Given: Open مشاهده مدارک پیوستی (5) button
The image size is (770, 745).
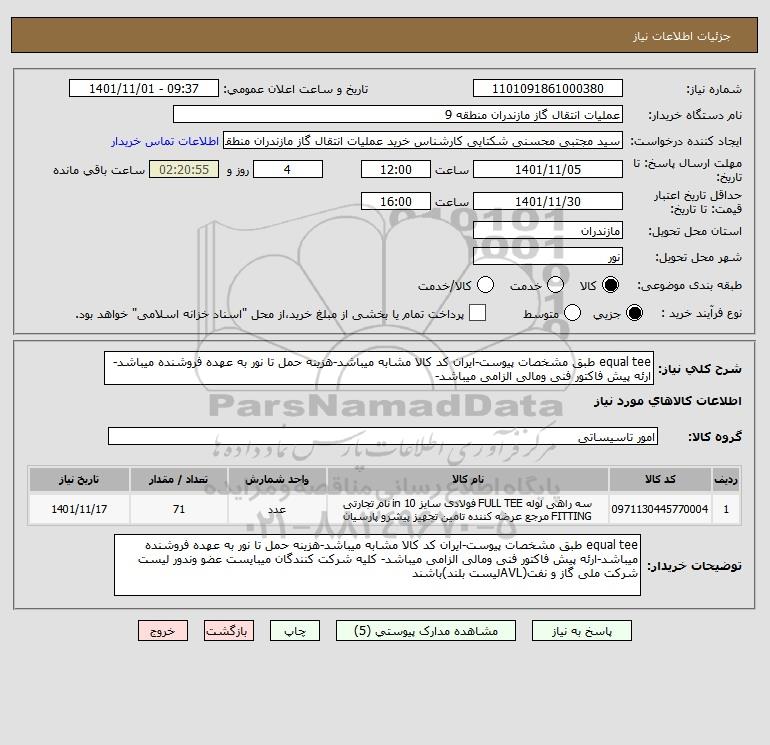Looking at the screenshot, I should (x=426, y=631).
